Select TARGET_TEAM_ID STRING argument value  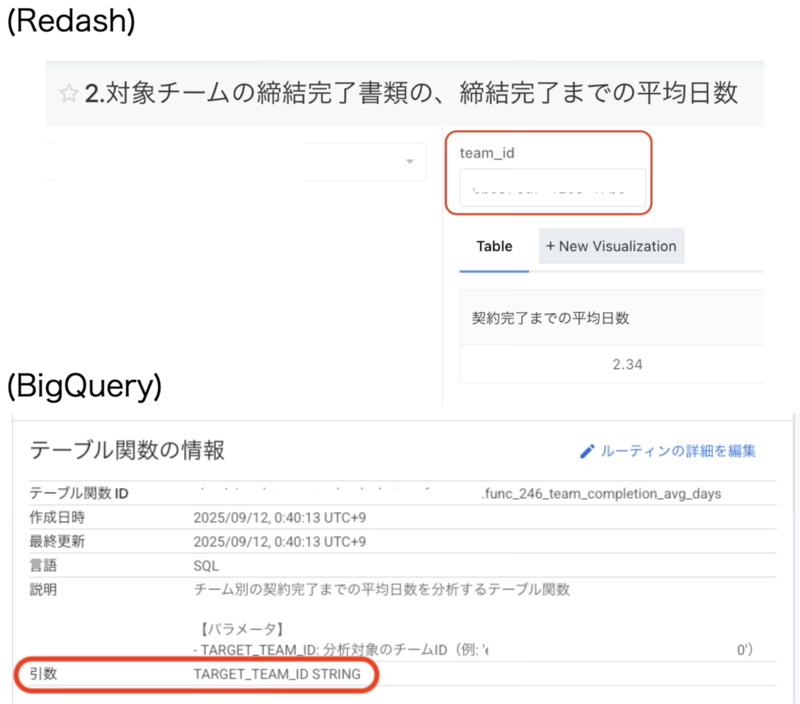(277, 674)
